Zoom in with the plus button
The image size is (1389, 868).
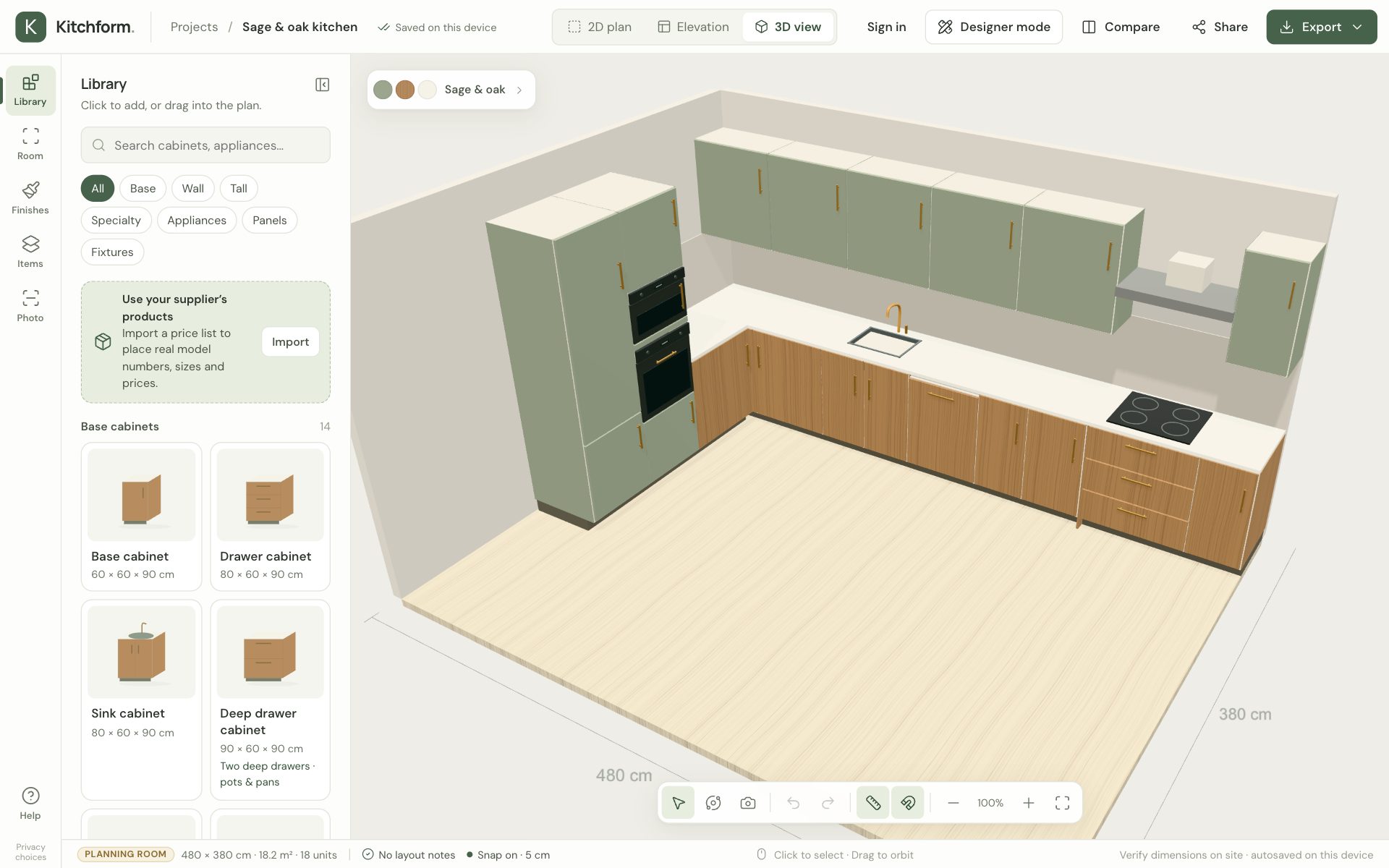[x=1028, y=803]
